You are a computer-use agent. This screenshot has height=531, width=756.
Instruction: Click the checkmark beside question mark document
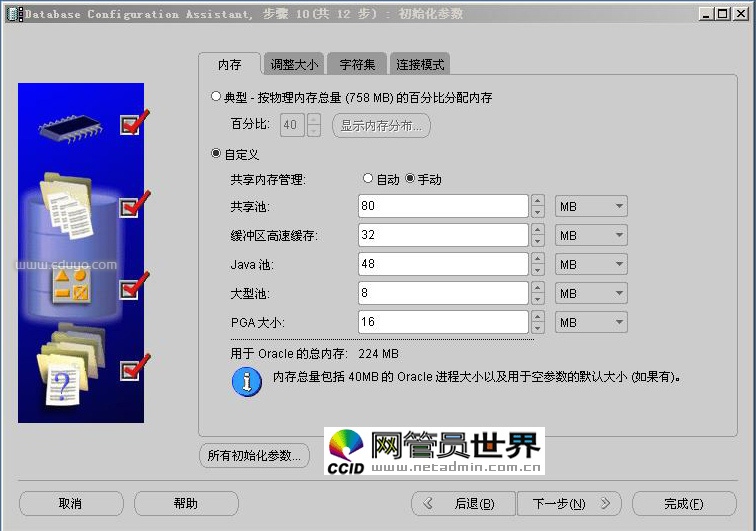point(135,368)
